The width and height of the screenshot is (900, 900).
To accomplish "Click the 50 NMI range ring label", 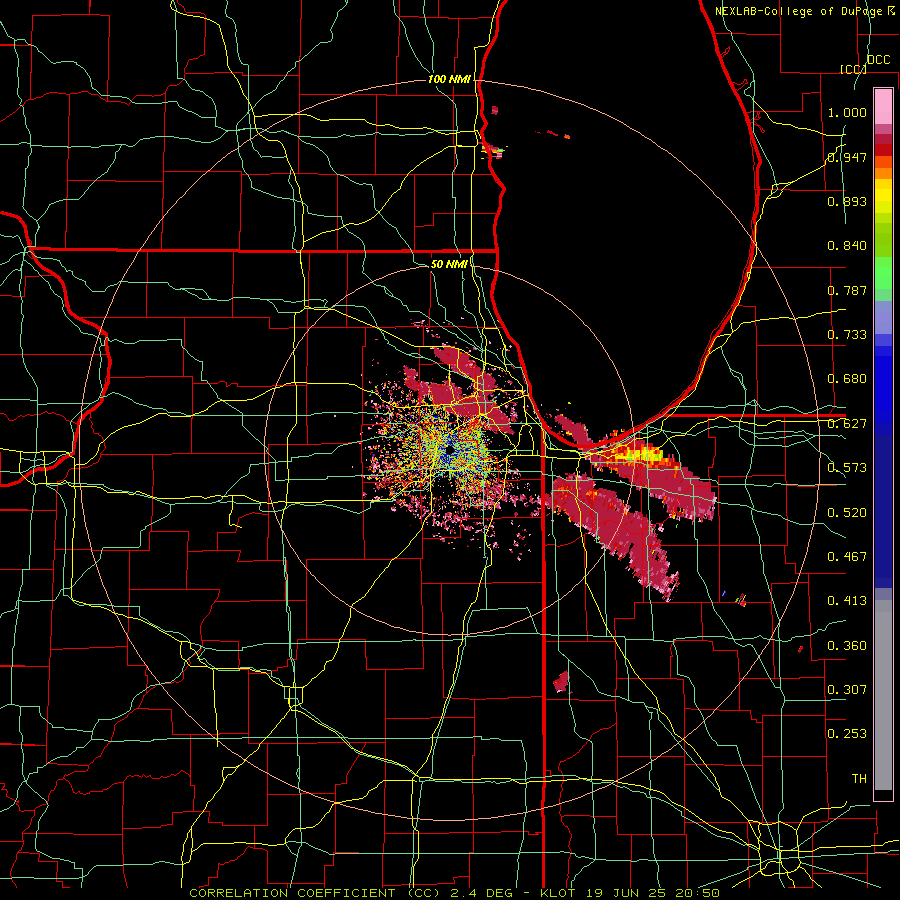I will click(x=449, y=264).
